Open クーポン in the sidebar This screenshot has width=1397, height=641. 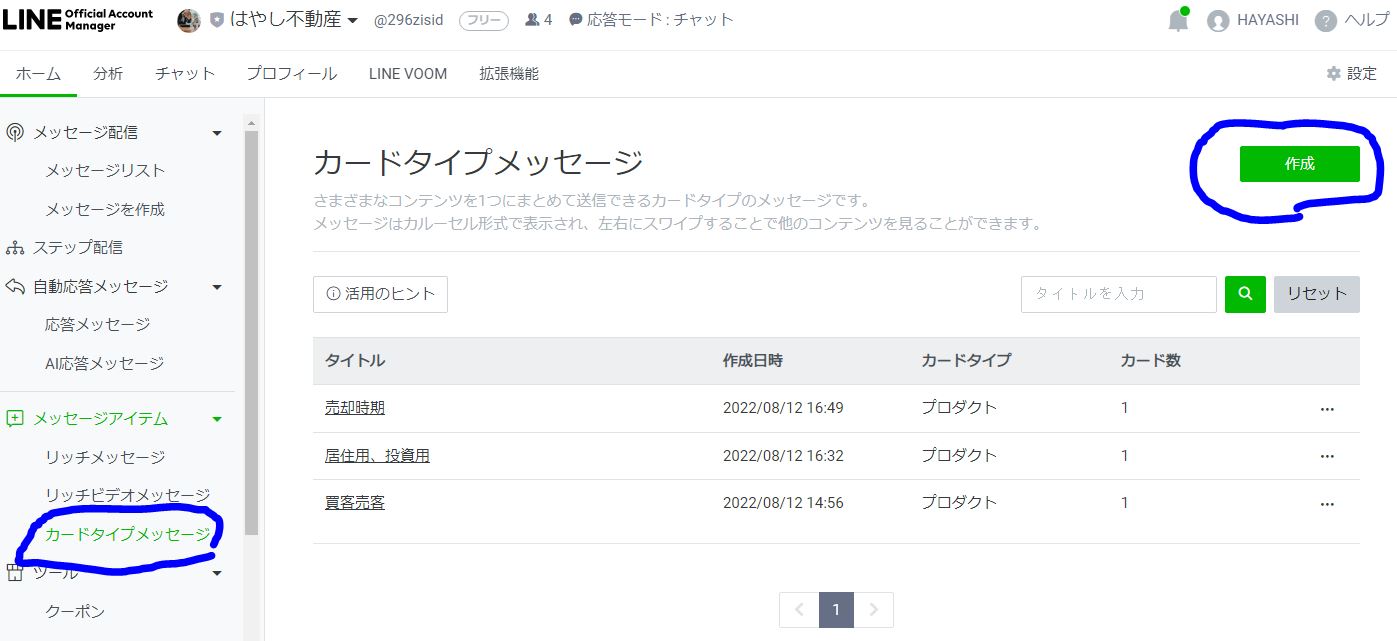tap(75, 611)
